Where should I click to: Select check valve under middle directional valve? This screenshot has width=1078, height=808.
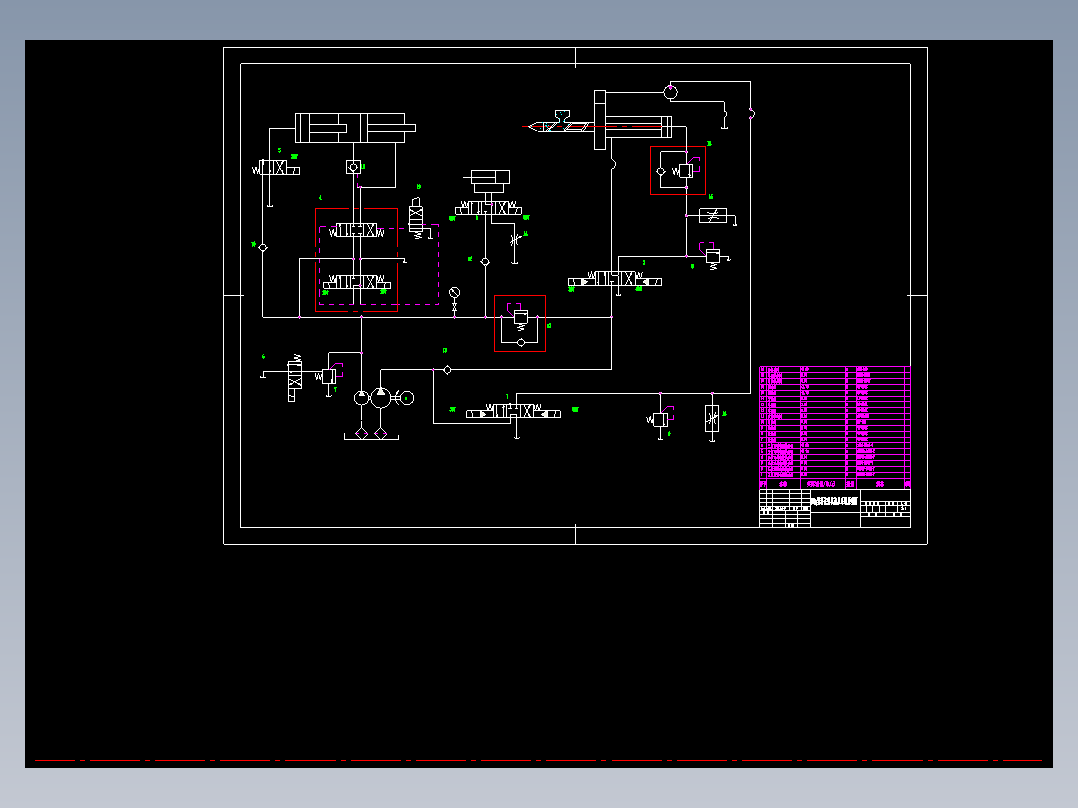tap(485, 262)
